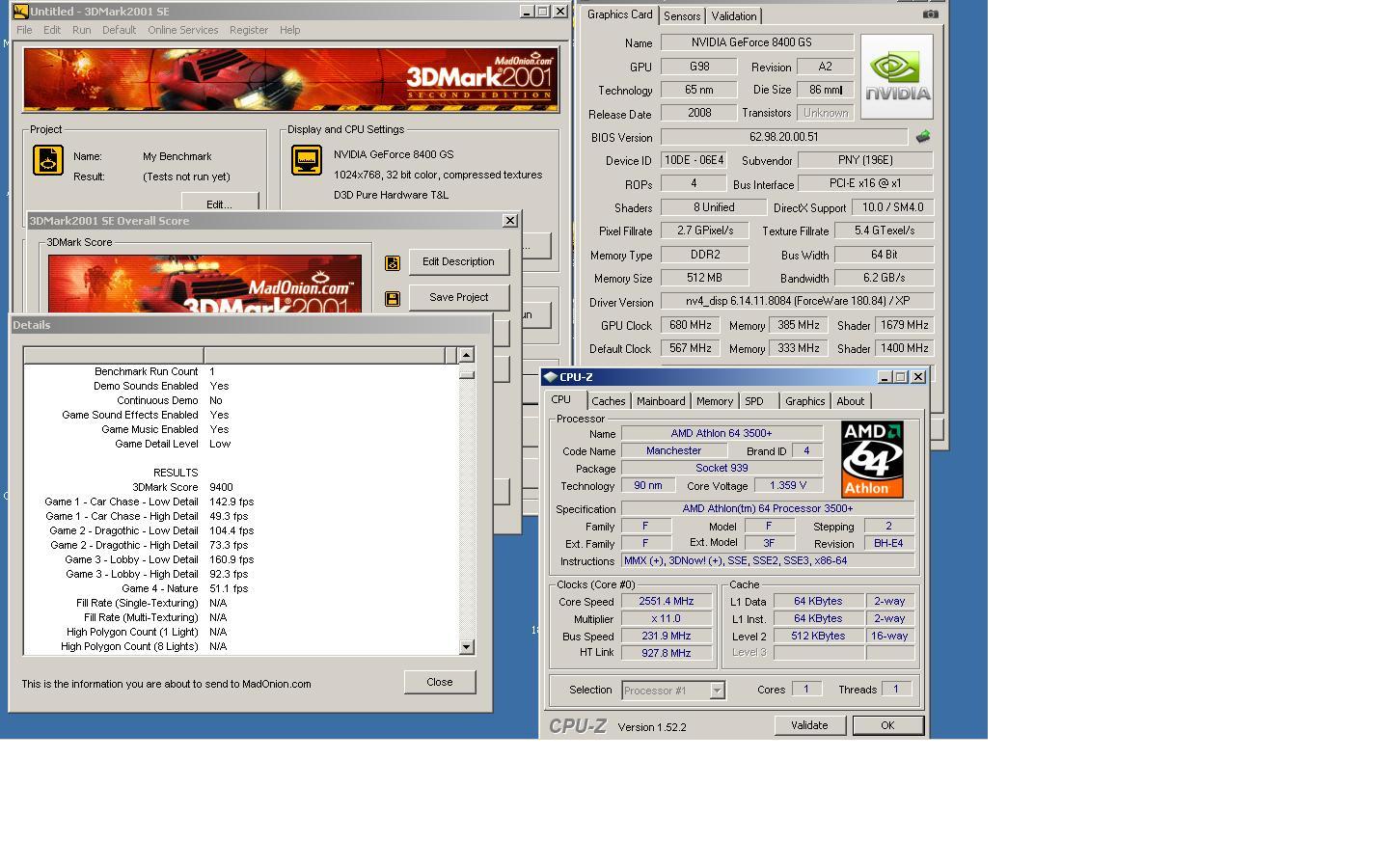
Task: Open the Online Services menu
Action: 183,30
